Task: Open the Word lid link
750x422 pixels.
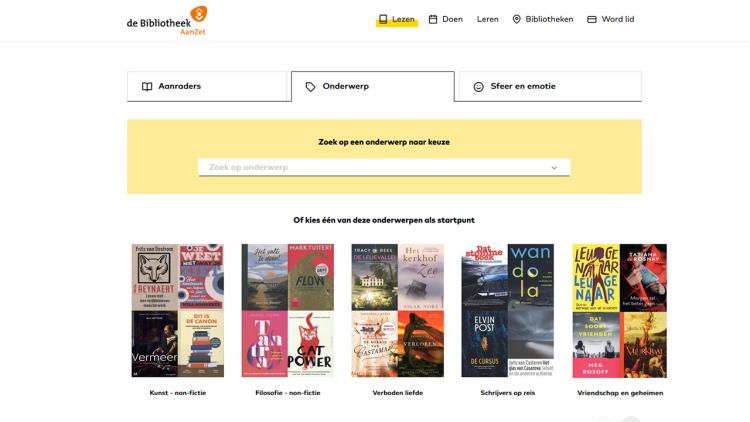Action: pyautogui.click(x=617, y=19)
